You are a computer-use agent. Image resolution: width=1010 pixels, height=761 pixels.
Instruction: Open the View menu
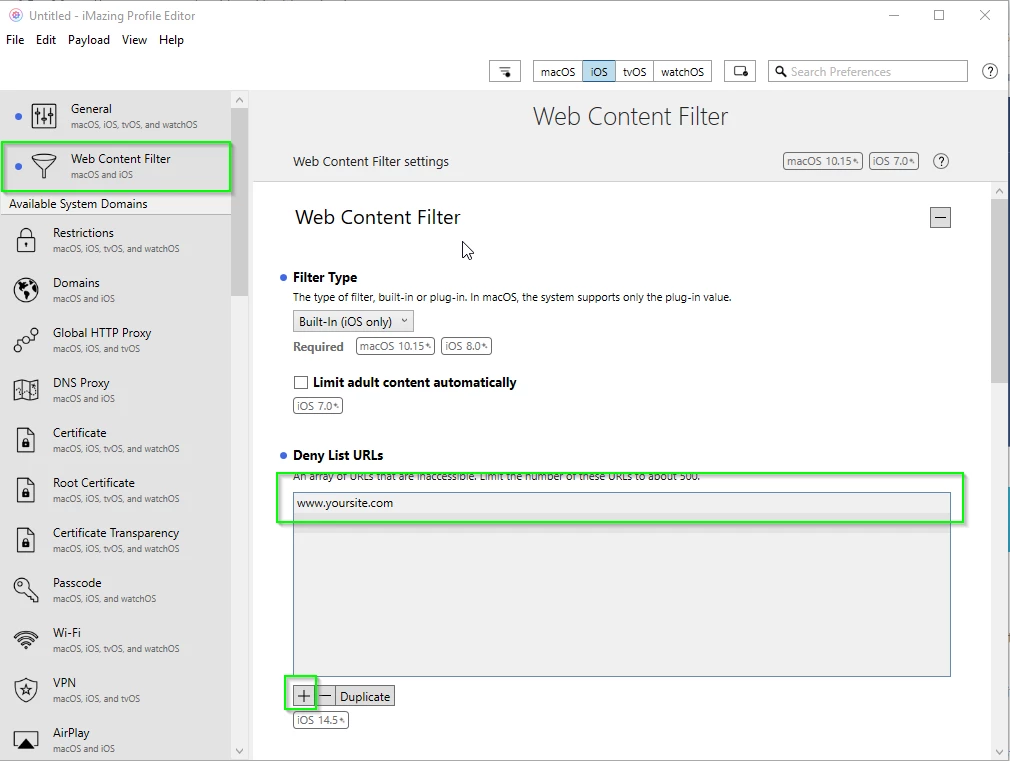click(x=134, y=40)
